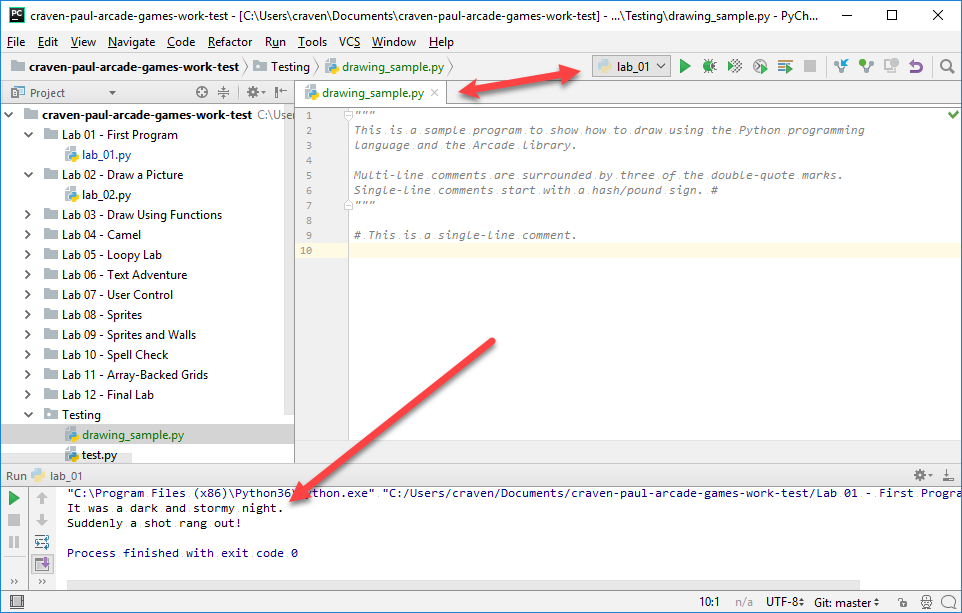Click the concurrency diagram run icon
The width and height of the screenshot is (962, 613).
pos(785,66)
